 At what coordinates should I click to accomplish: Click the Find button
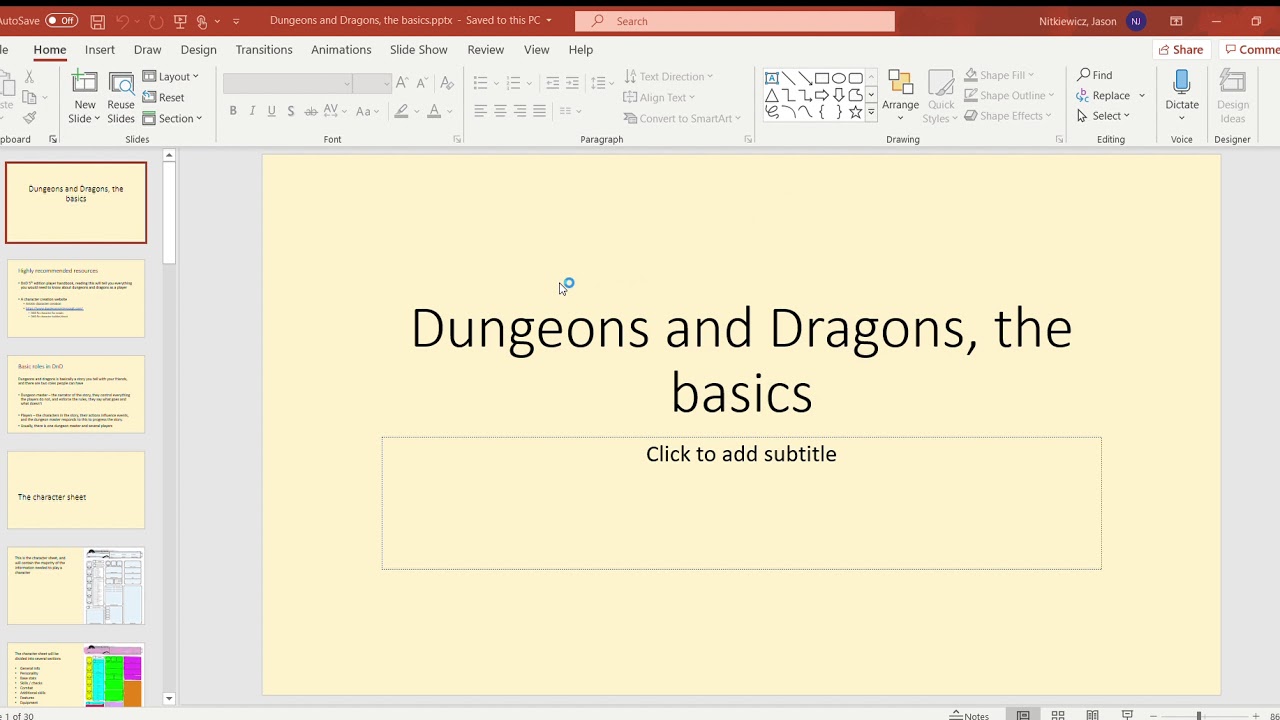(1095, 75)
